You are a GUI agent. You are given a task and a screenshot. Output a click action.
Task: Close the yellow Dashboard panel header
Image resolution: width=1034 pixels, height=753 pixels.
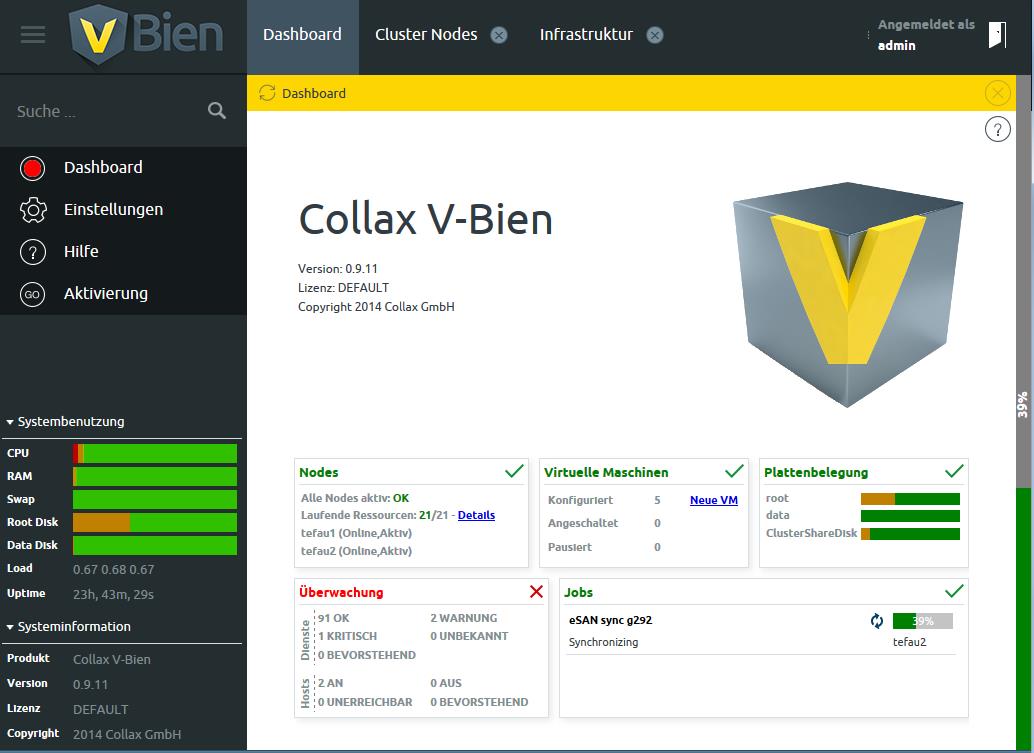997,93
